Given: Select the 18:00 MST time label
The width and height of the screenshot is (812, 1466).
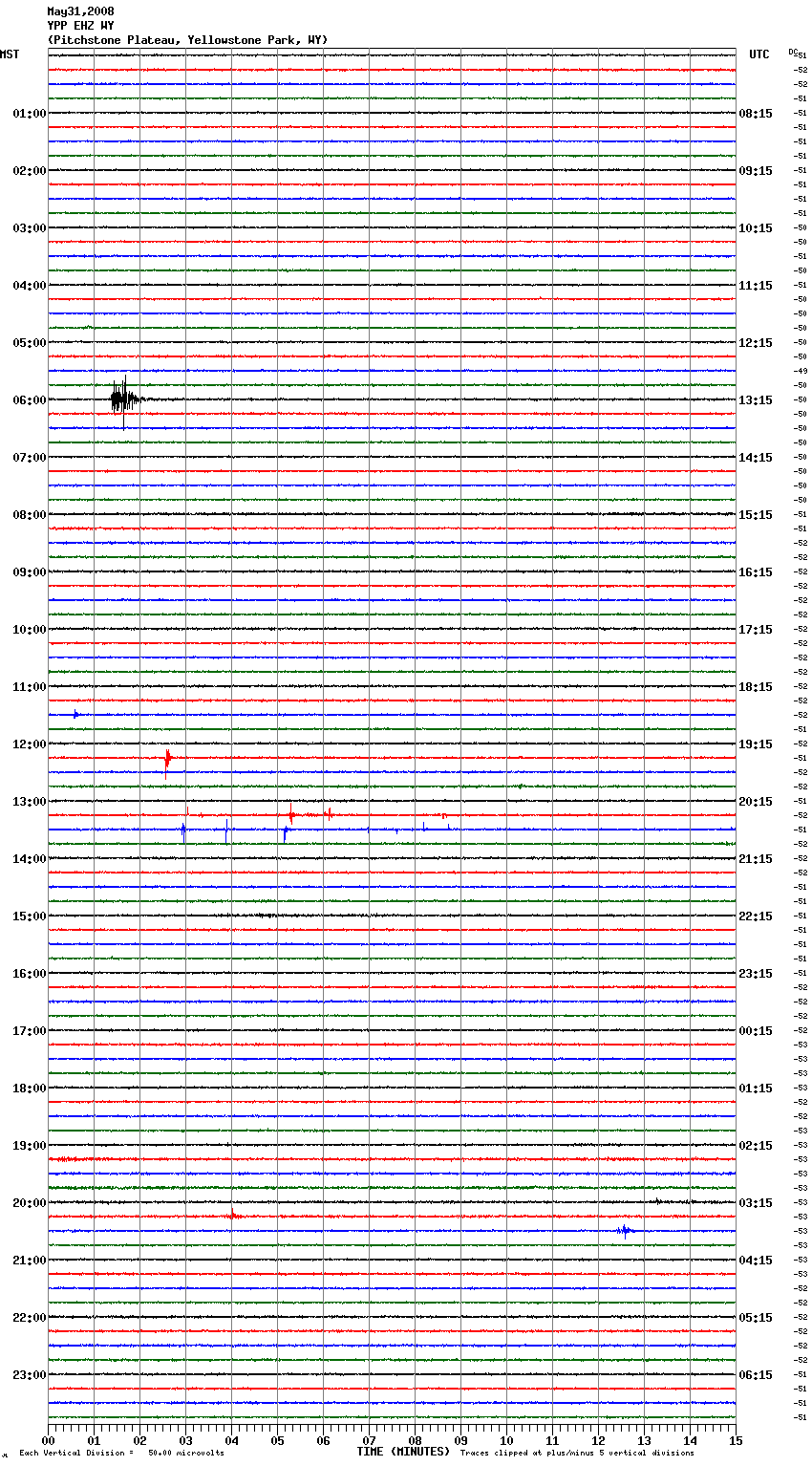Looking at the screenshot, I should tap(30, 1089).
